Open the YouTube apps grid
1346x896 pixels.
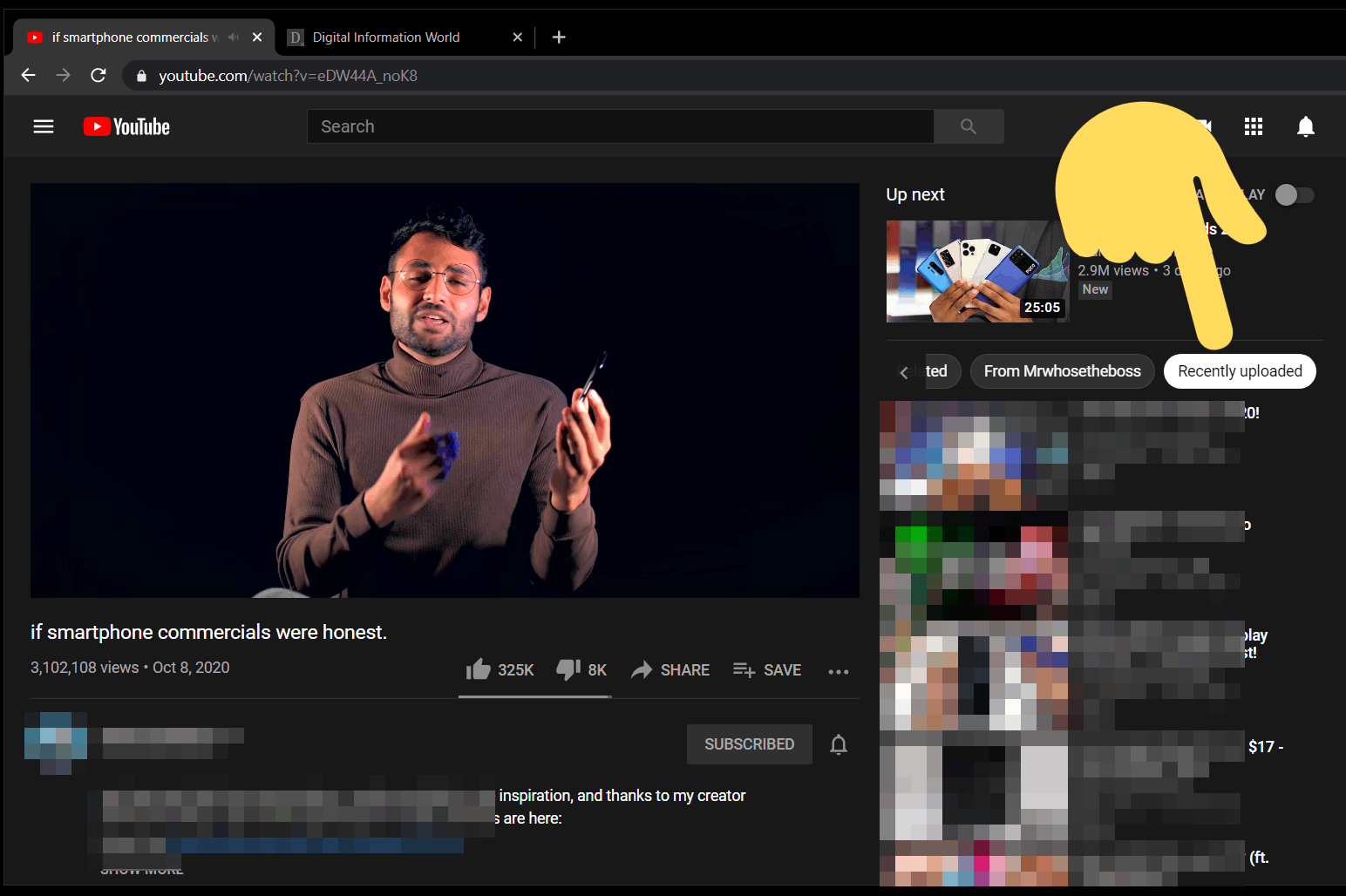point(1254,126)
